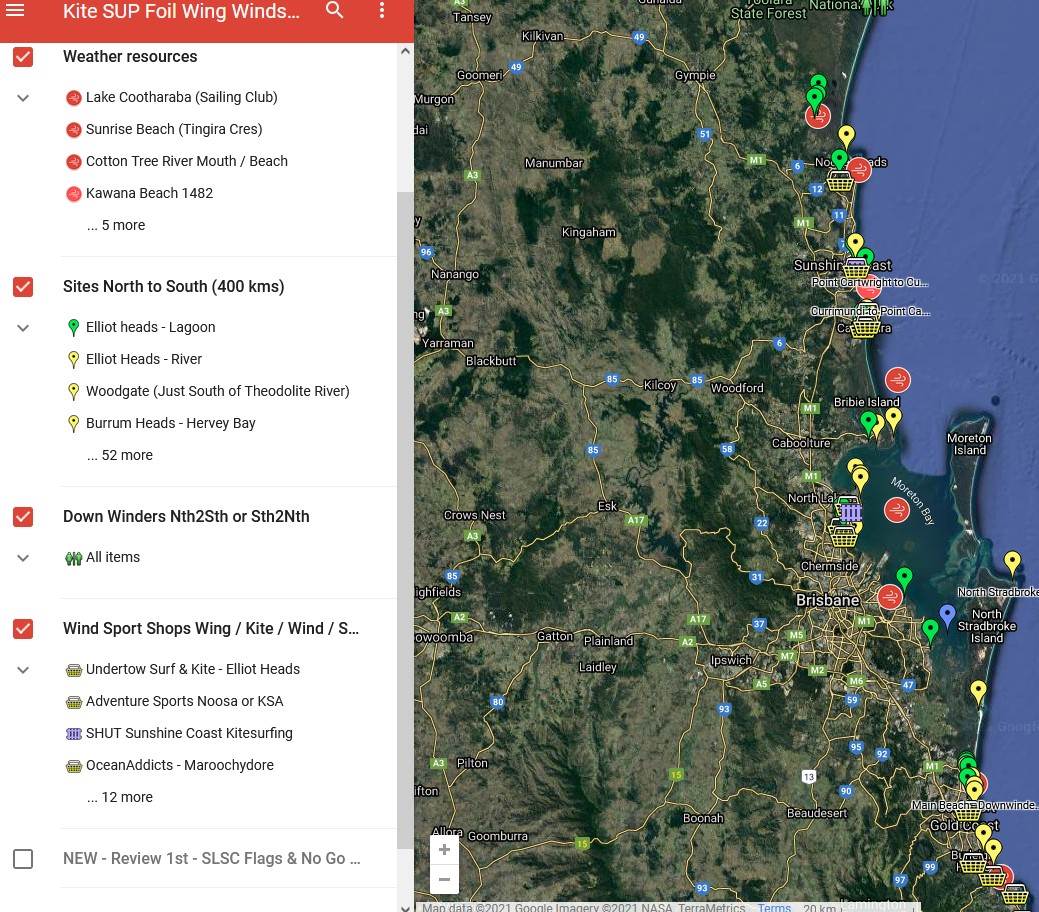
Task: Collapse the Down Winders All items list
Action: point(23,558)
